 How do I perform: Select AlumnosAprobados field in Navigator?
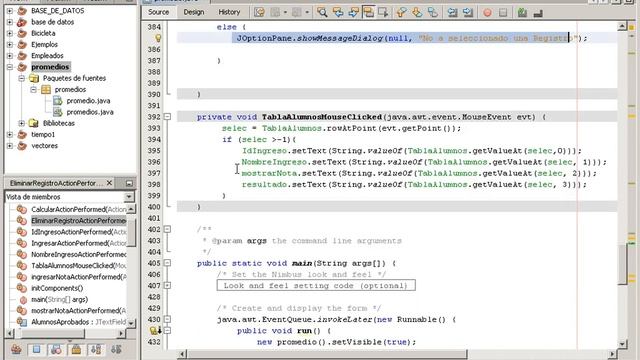79,322
